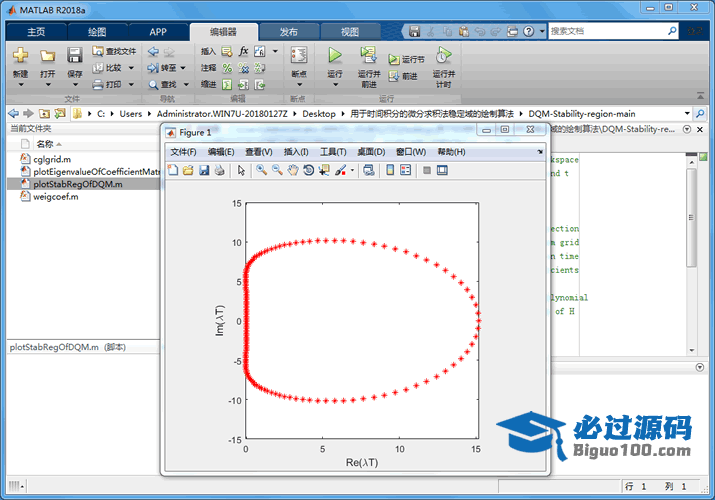The width and height of the screenshot is (715, 500).
Task: Click Figure 1 save figure icon
Action: (x=204, y=170)
